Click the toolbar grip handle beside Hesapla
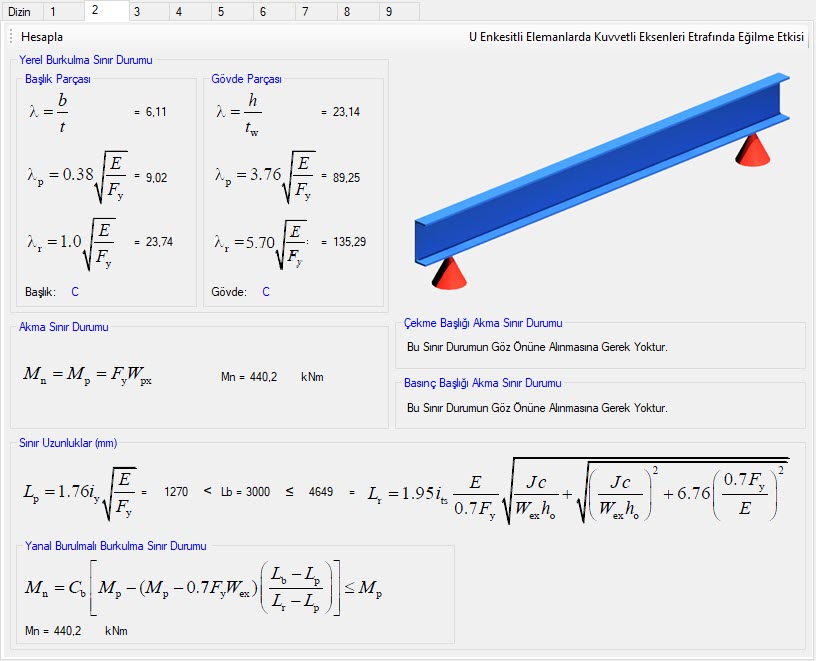 point(11,37)
